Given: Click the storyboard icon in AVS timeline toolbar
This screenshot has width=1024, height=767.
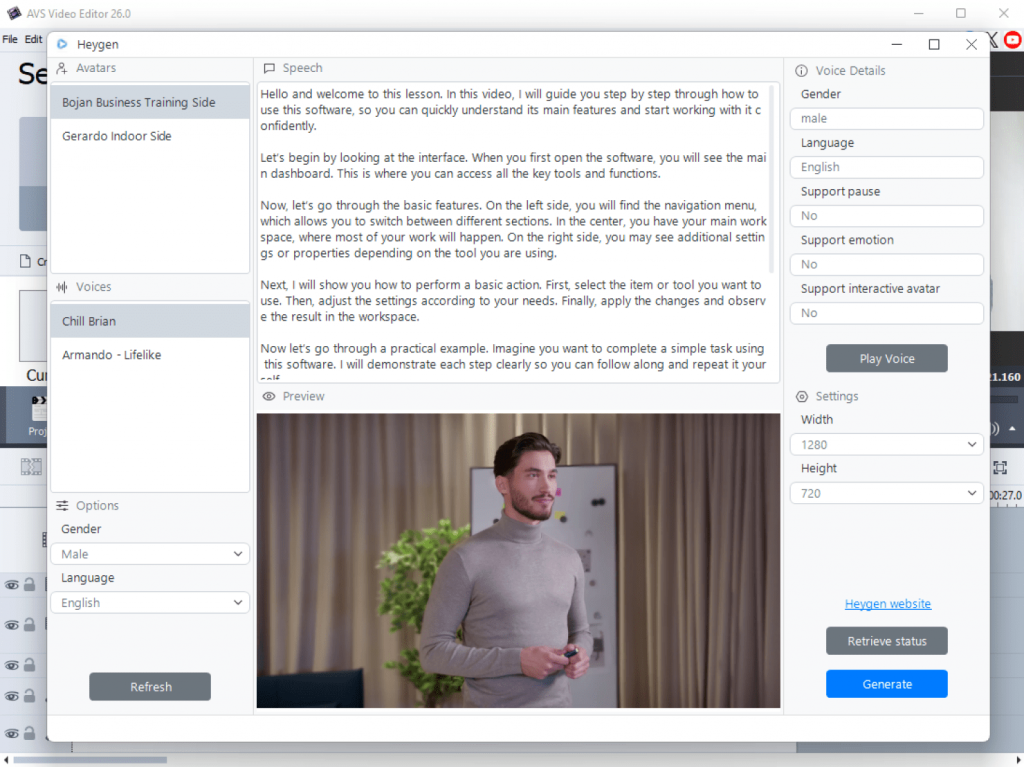Looking at the screenshot, I should (31, 466).
